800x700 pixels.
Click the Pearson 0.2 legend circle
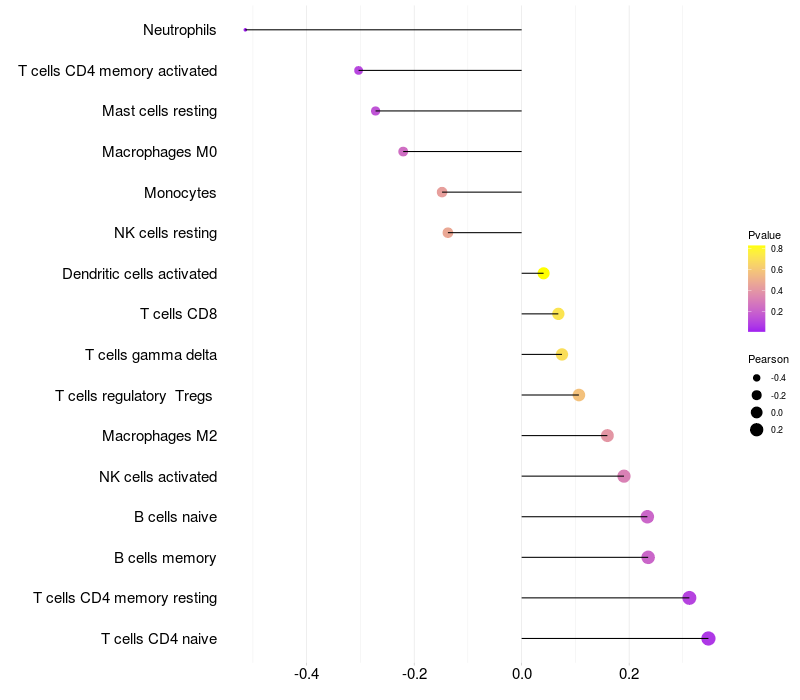click(x=757, y=430)
